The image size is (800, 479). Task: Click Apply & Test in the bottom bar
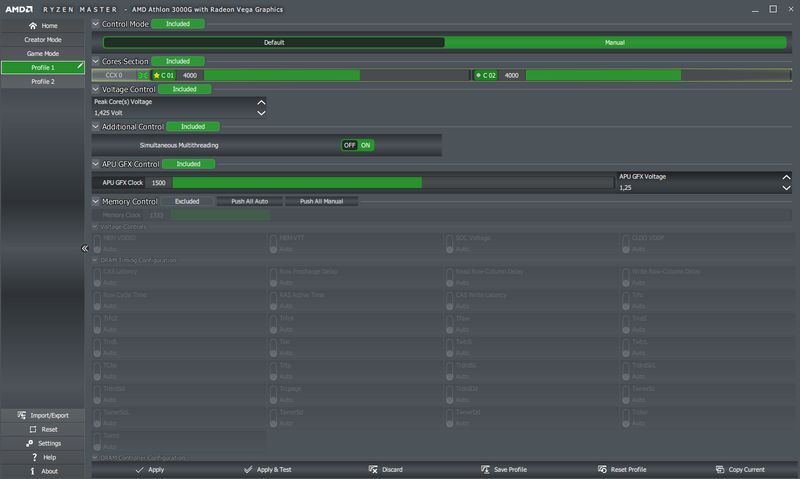pyautogui.click(x=268, y=469)
